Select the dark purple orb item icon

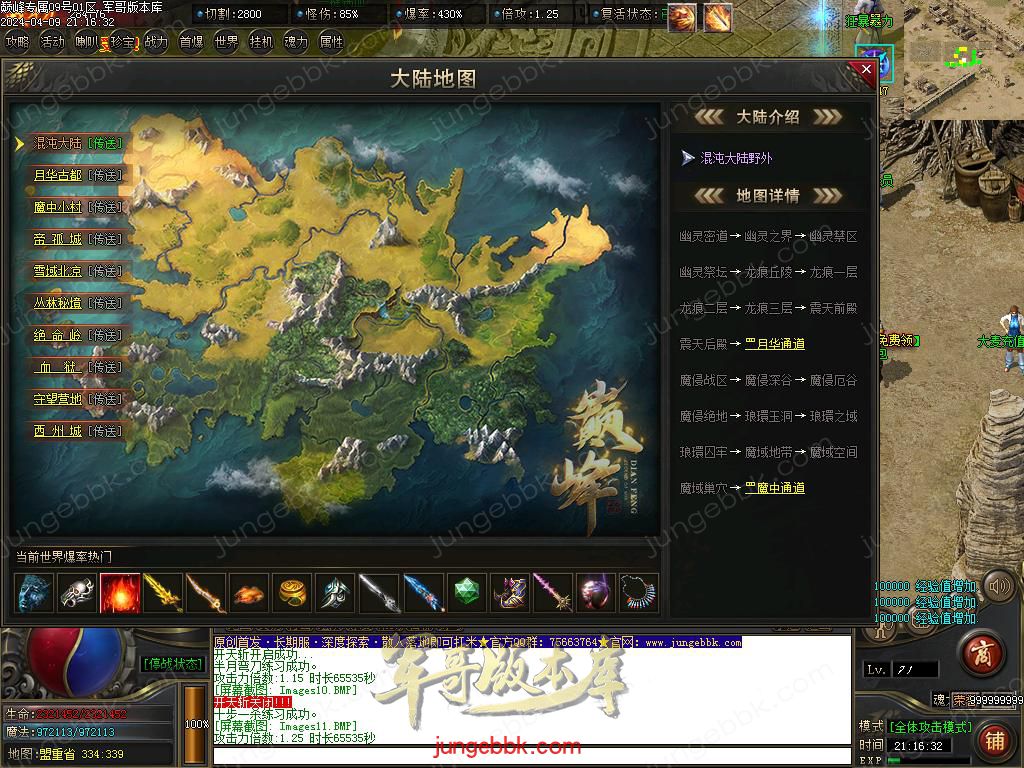click(594, 593)
